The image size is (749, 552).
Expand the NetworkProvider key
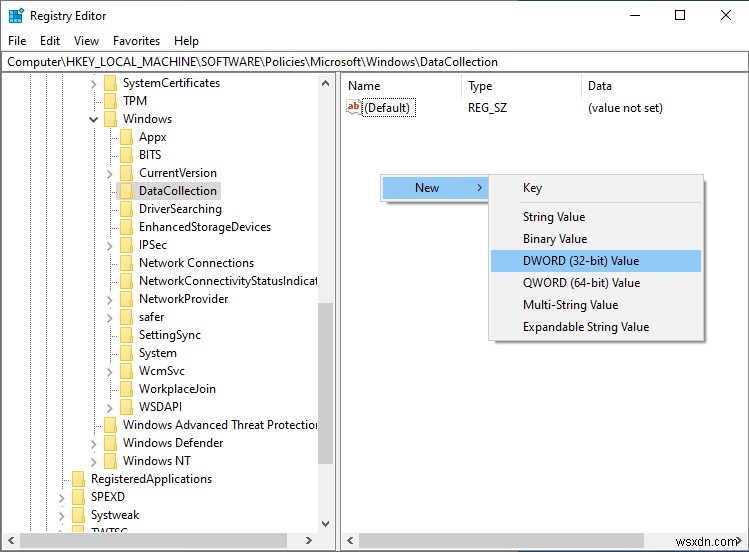(110, 300)
